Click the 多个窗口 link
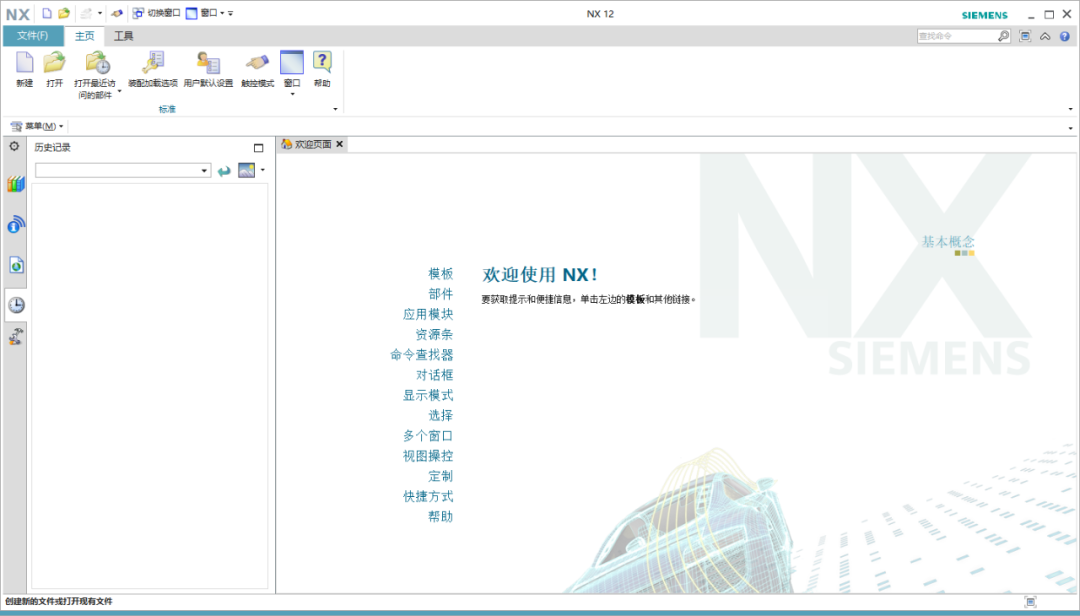The image size is (1080, 616). [x=428, y=435]
